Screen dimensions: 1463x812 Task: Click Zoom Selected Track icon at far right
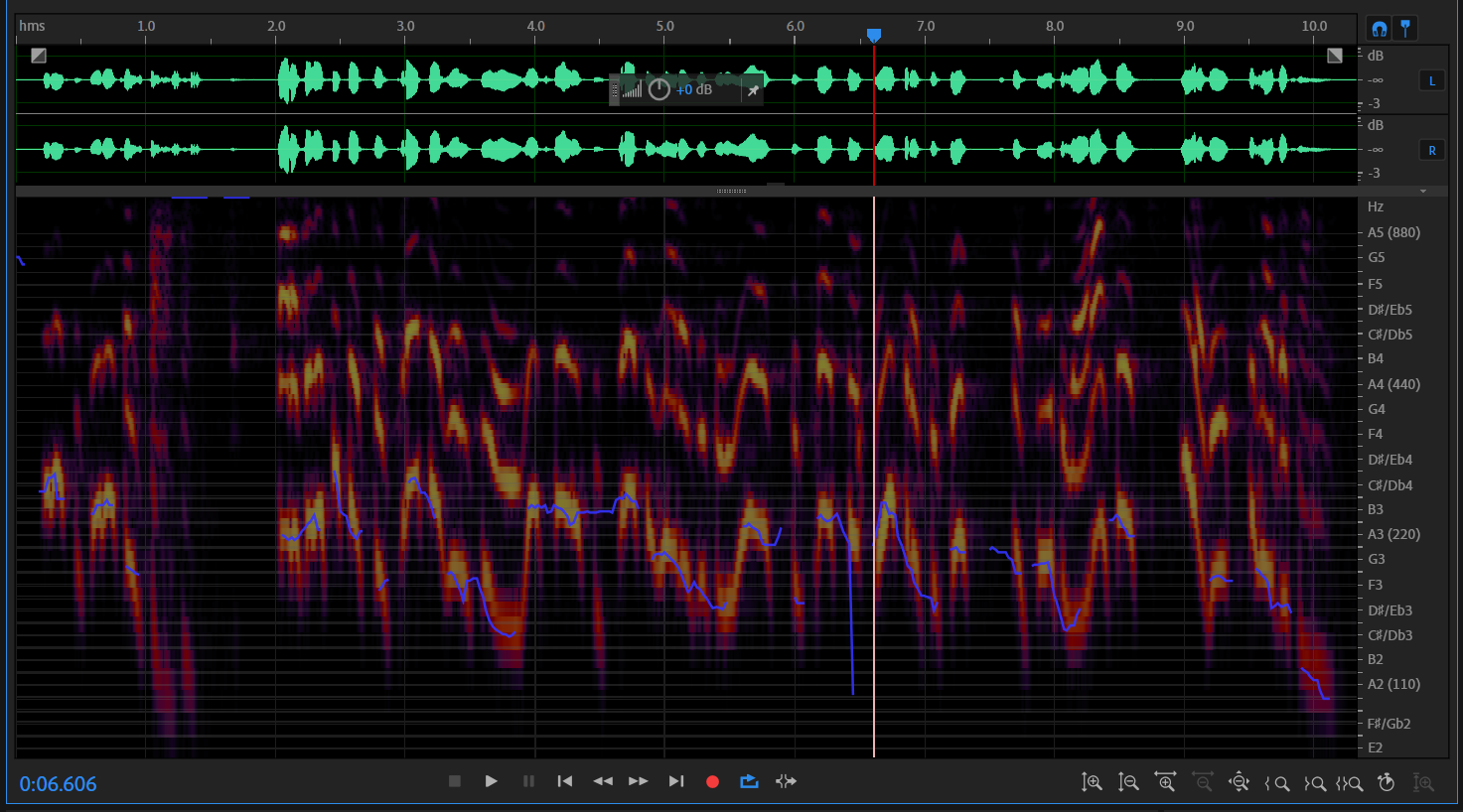pos(1423,782)
